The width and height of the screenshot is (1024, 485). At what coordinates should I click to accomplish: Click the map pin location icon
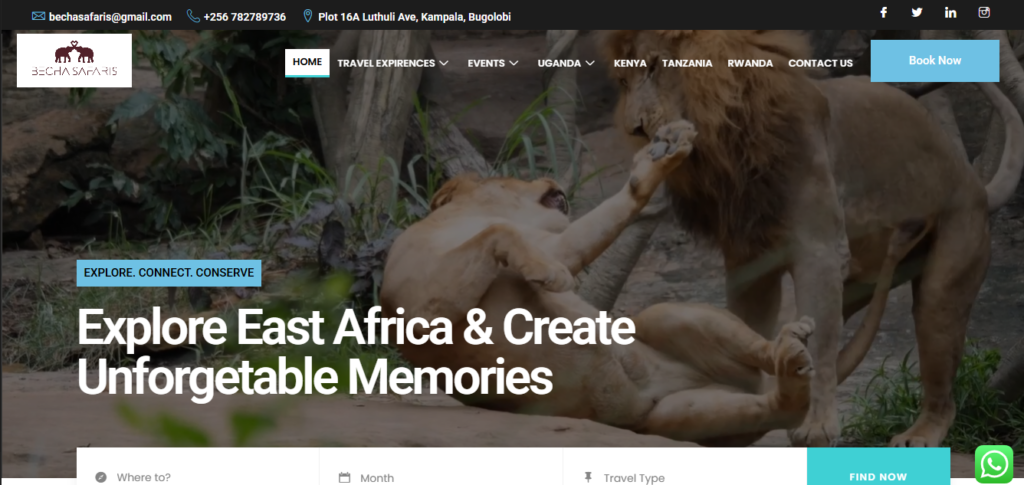308,16
